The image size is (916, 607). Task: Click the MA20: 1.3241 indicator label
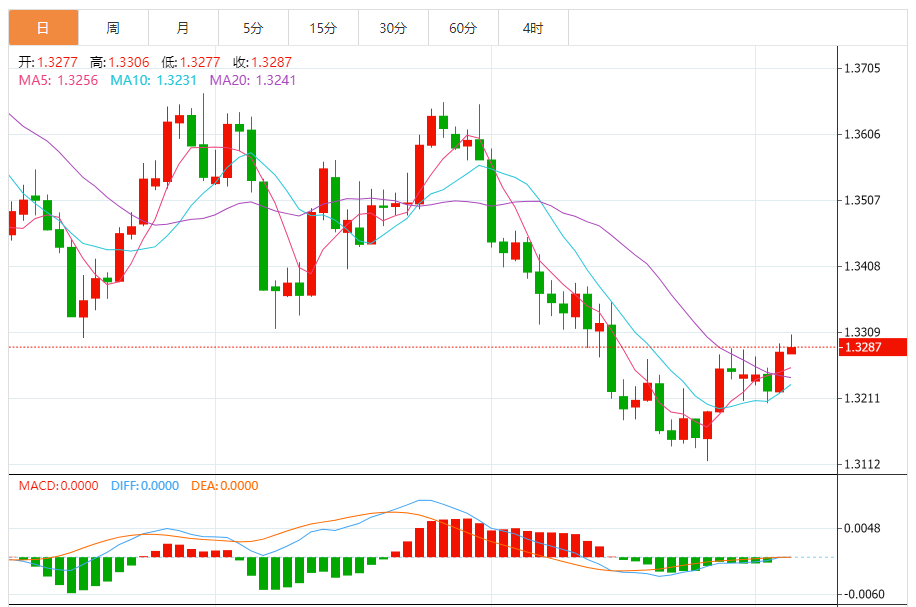tap(253, 80)
